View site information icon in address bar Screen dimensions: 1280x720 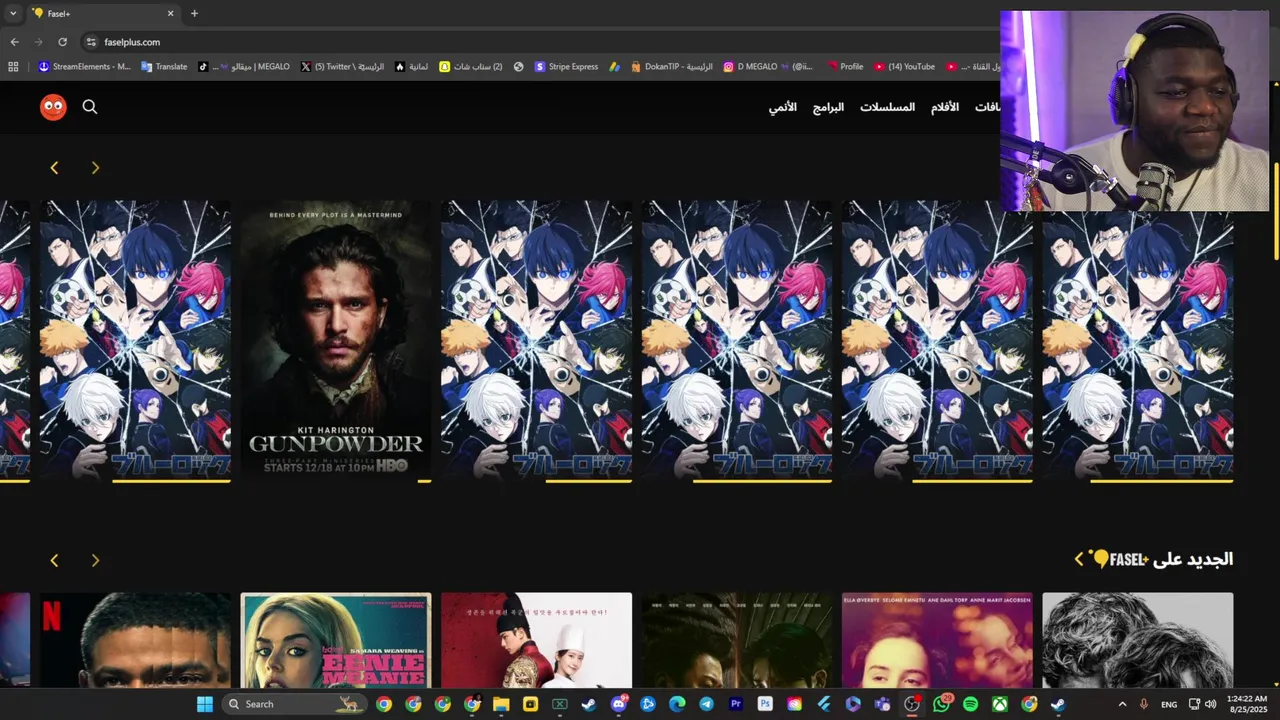(x=91, y=42)
